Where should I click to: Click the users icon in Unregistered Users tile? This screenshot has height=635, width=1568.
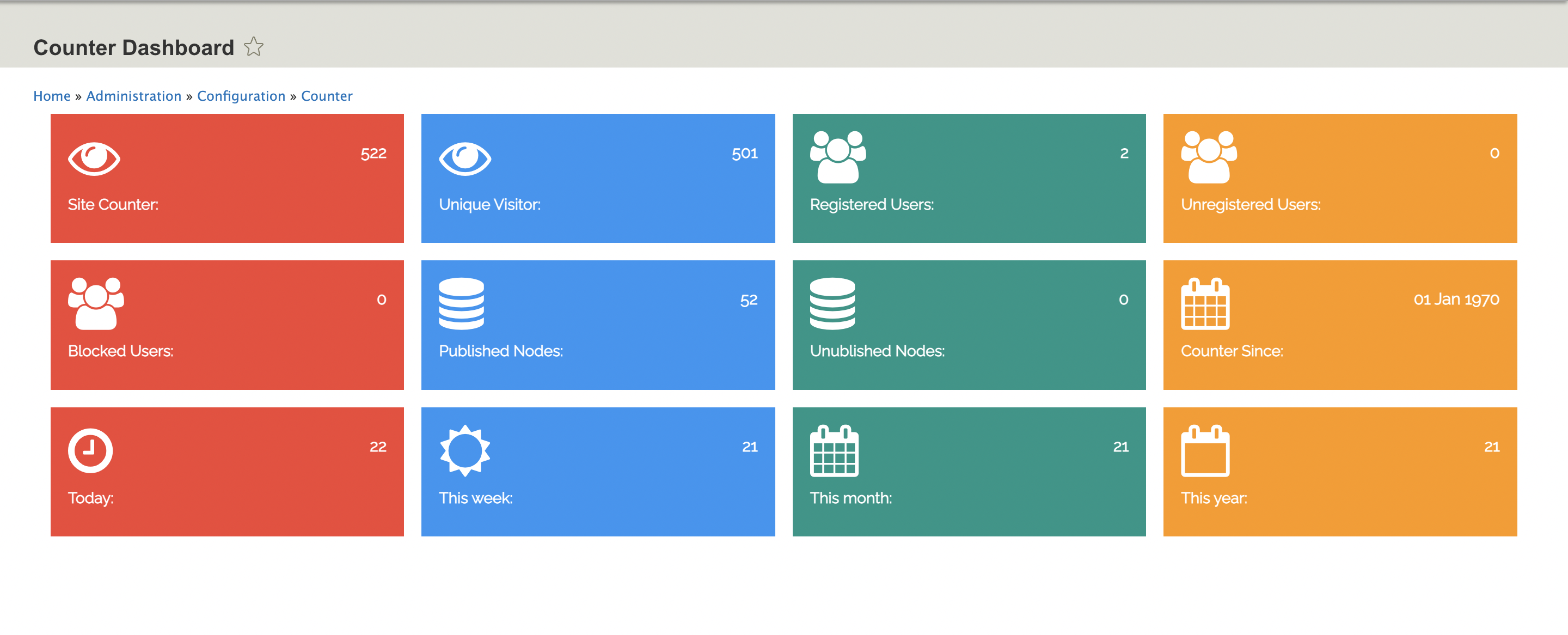tap(1208, 157)
